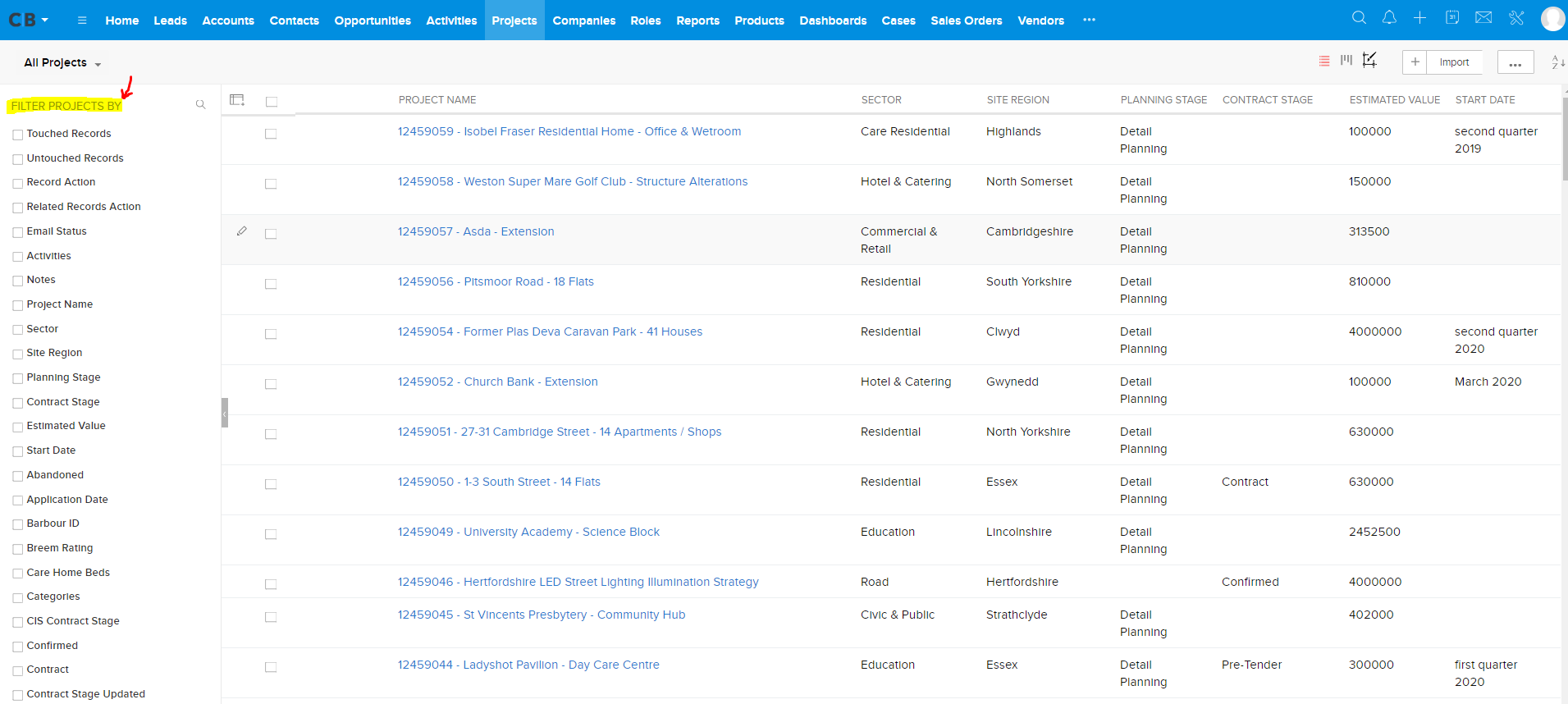The image size is (1568, 704).
Task: Click the quick create plus icon in top bar
Action: [1419, 17]
